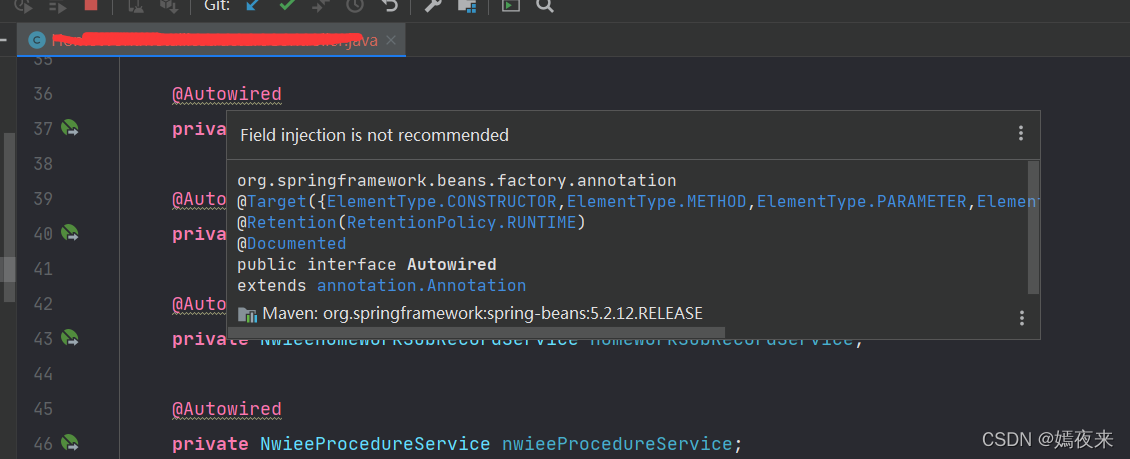Click Spring bean gutter icon on line 46
The image size is (1130, 459).
[70, 442]
